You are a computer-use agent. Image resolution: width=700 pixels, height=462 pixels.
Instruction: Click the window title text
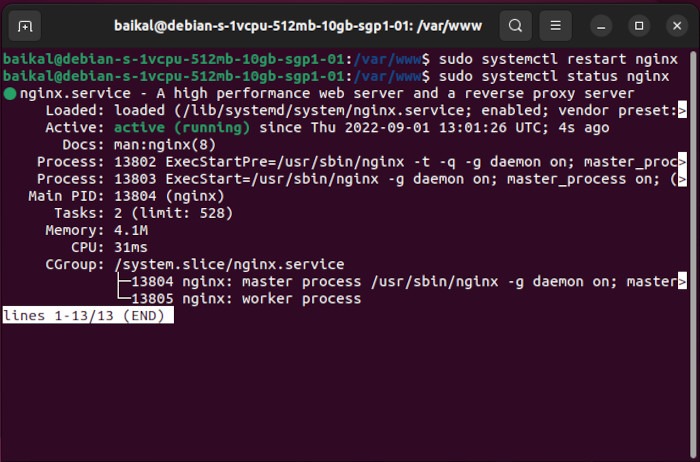click(298, 26)
